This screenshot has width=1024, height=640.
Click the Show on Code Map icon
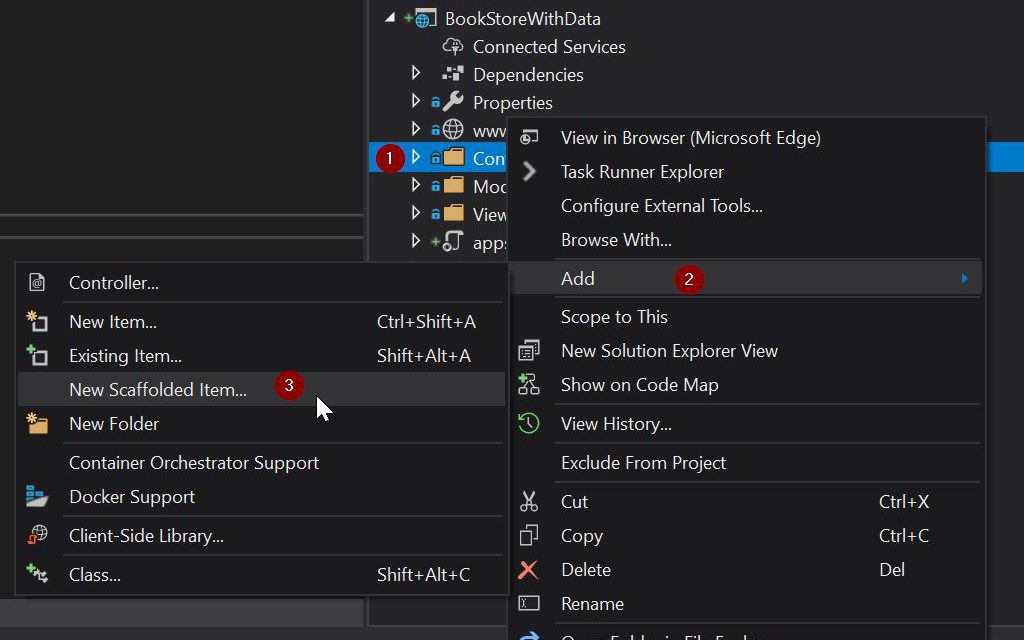pyautogui.click(x=529, y=385)
